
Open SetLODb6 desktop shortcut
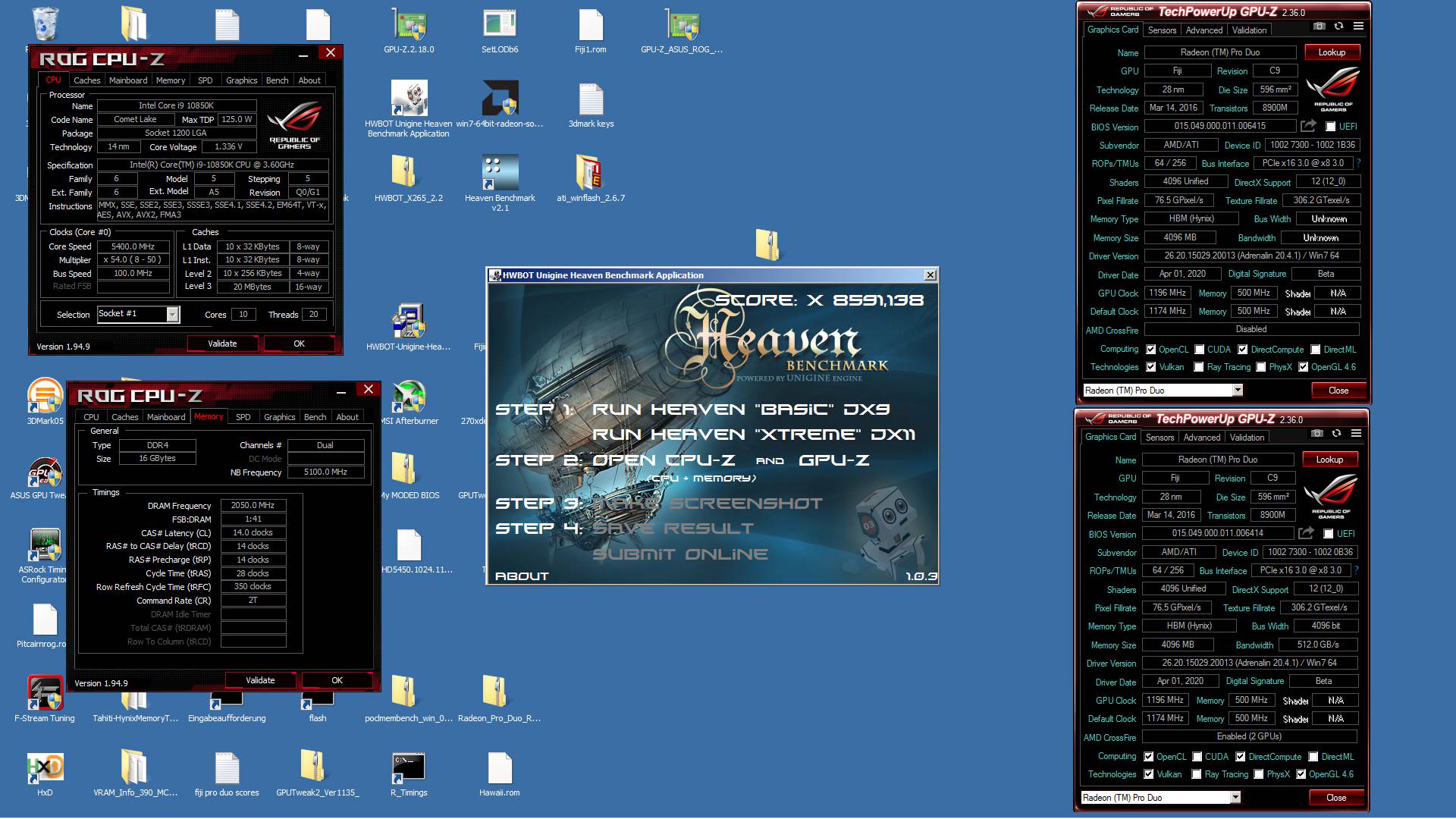[x=500, y=24]
